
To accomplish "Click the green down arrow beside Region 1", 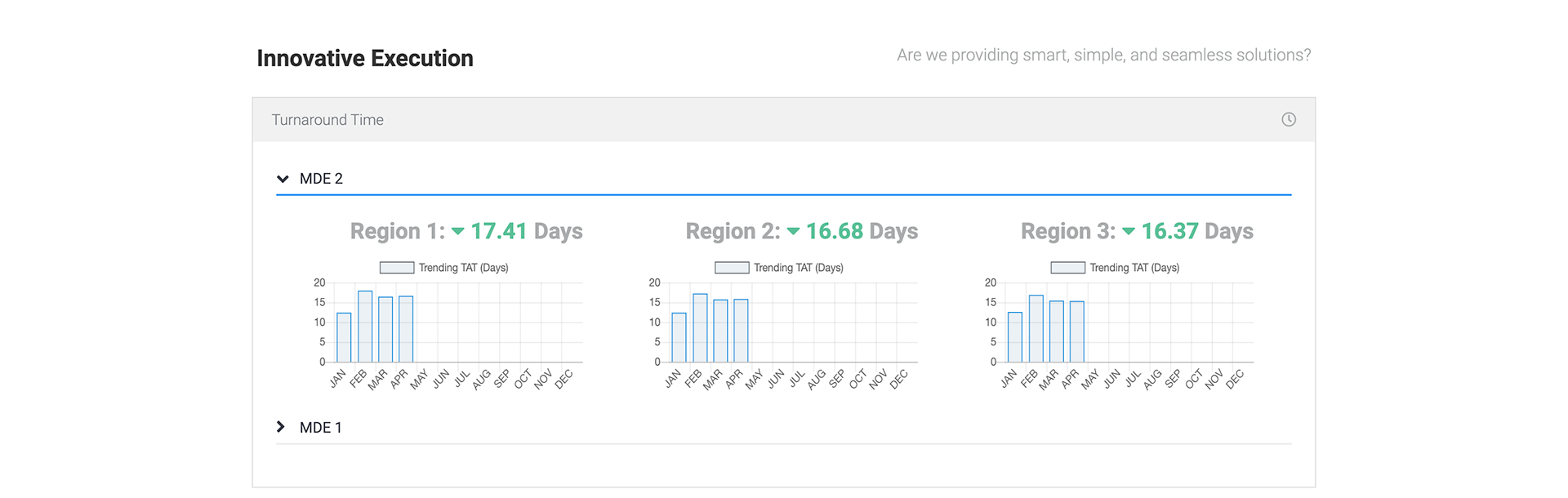I will (458, 232).
